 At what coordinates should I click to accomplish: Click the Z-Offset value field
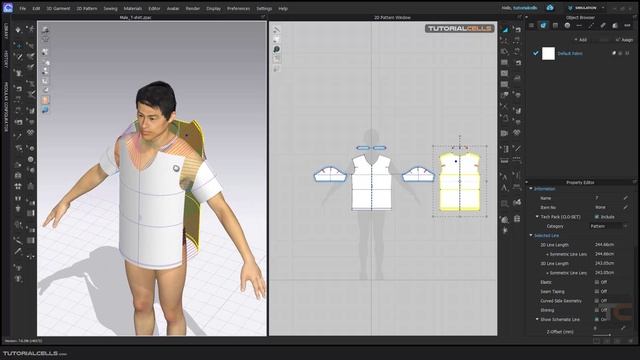coord(605,328)
